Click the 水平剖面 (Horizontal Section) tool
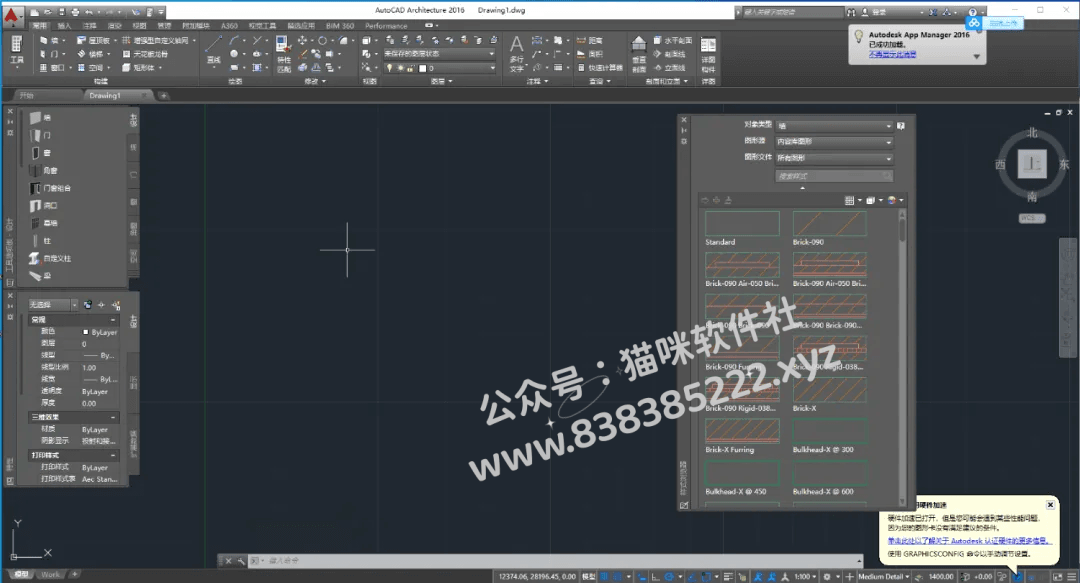This screenshot has height=583, width=1080. [x=673, y=41]
